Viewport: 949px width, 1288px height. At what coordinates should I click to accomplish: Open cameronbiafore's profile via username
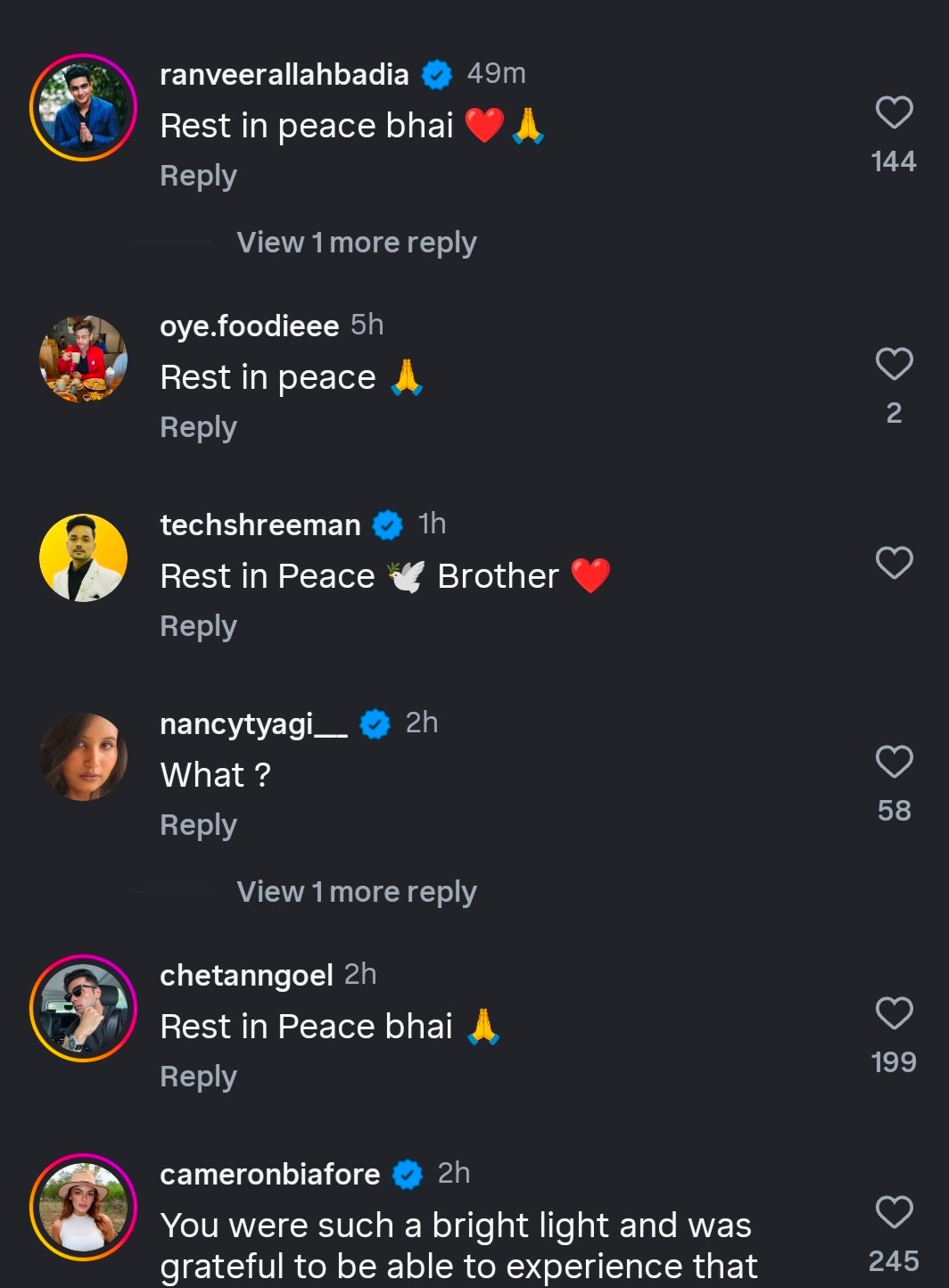click(x=269, y=1174)
